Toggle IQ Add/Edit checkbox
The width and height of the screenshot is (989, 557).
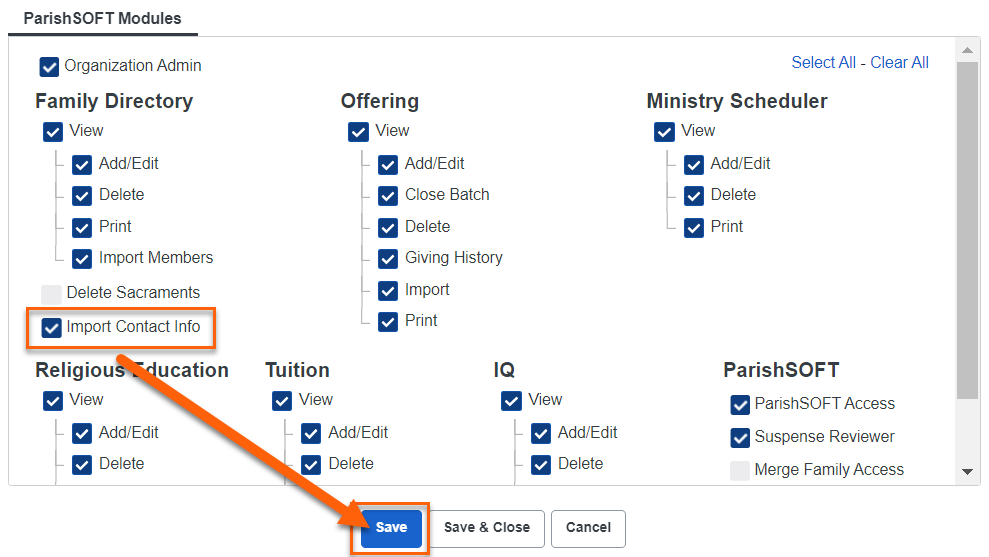click(541, 433)
